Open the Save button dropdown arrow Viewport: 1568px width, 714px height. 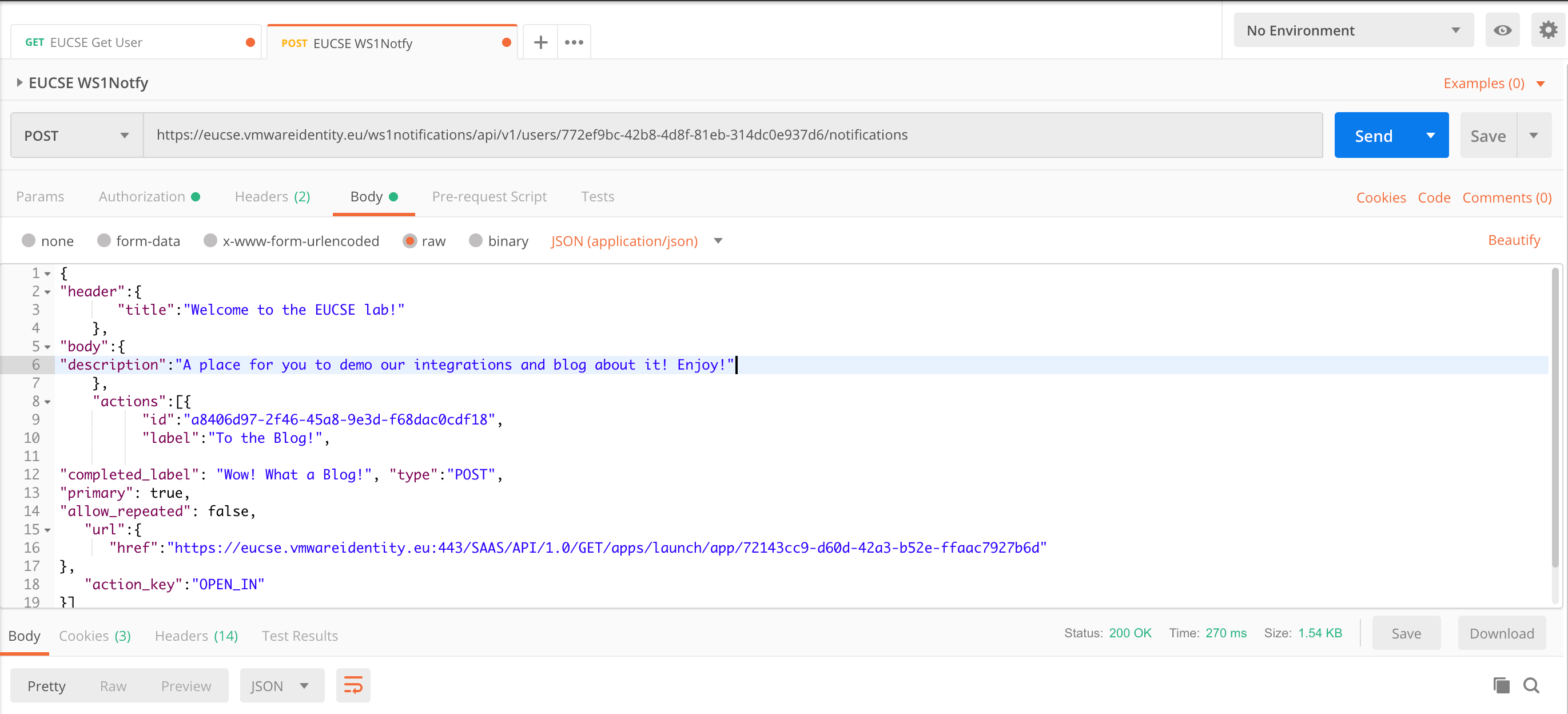point(1534,135)
